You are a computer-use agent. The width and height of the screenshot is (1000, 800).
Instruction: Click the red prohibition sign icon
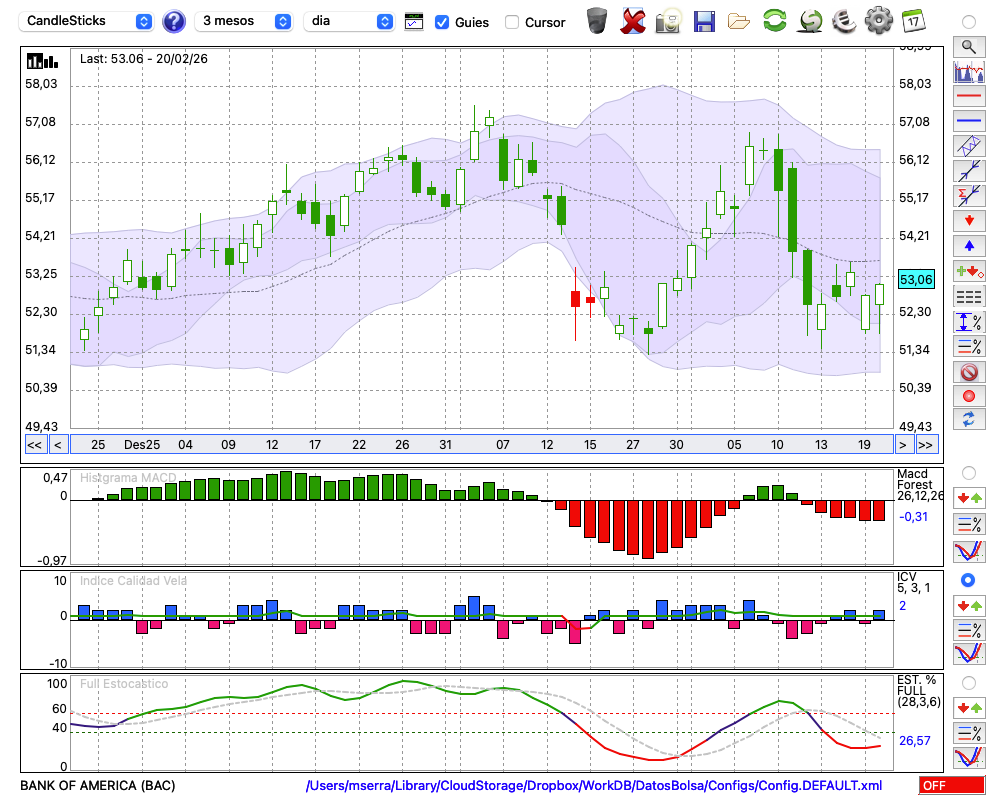(x=969, y=371)
